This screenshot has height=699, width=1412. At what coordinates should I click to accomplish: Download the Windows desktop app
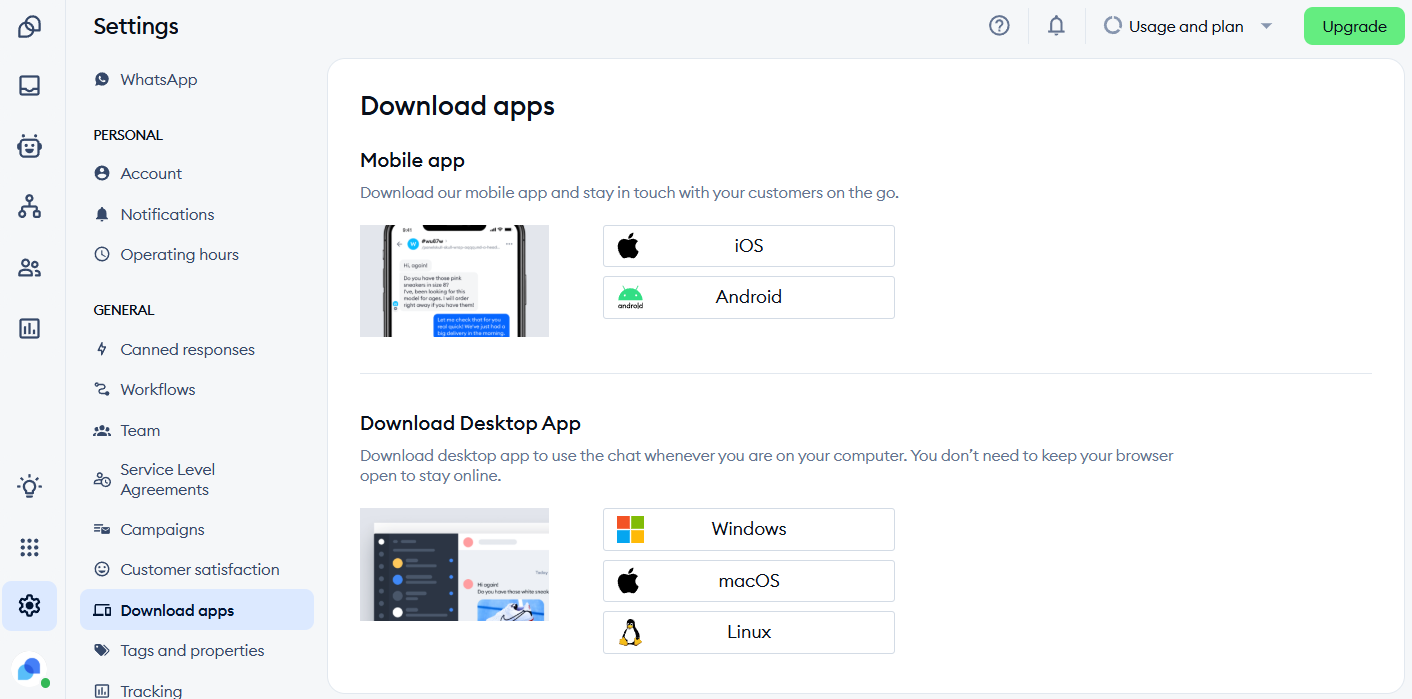(x=749, y=529)
